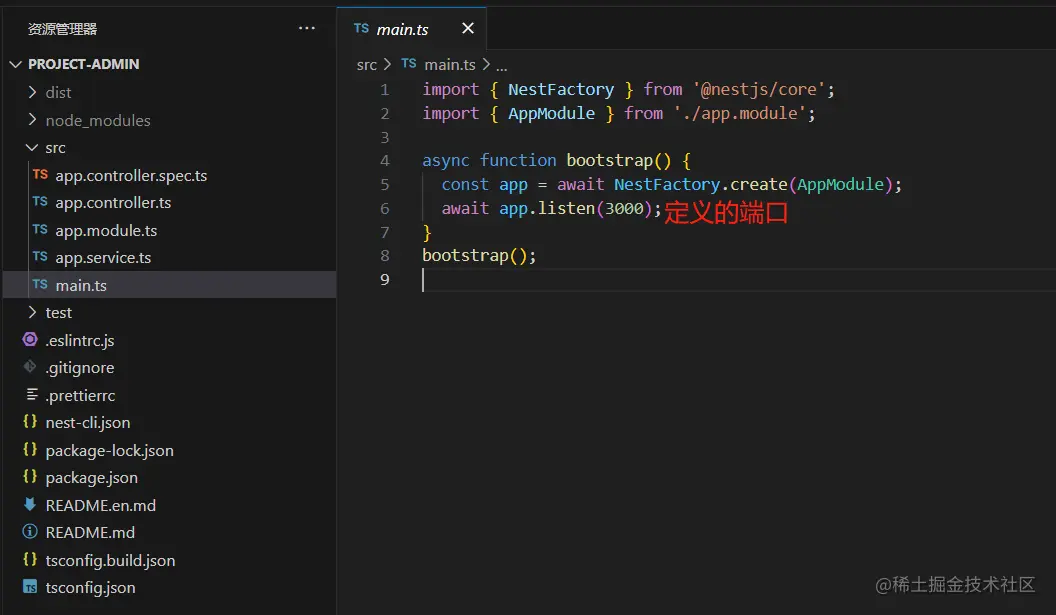Click the './app.module' string on line 2
The height and width of the screenshot is (615, 1056).
(x=739, y=113)
